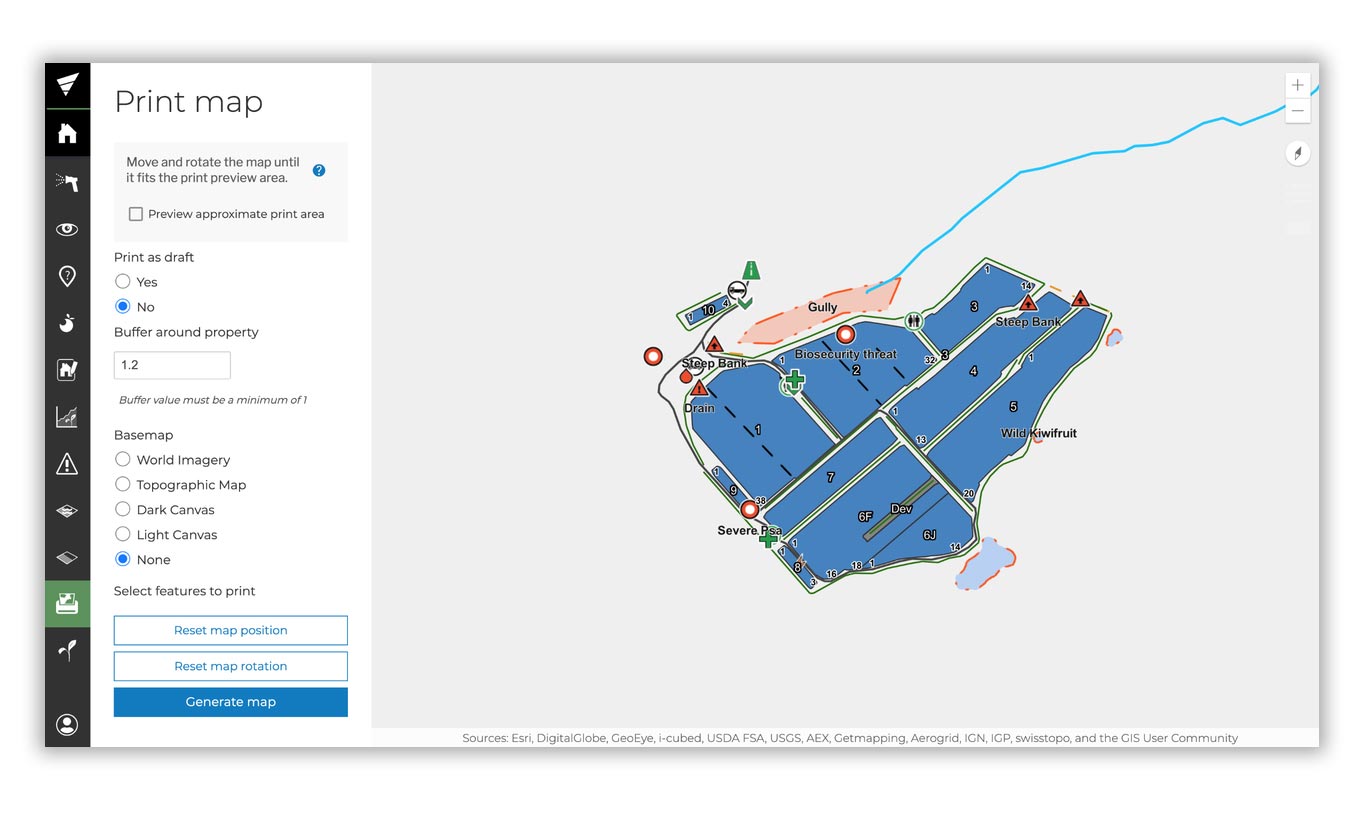Screen dimensions: 1366x836
Task: Click the blue help question icon
Action: point(319,170)
